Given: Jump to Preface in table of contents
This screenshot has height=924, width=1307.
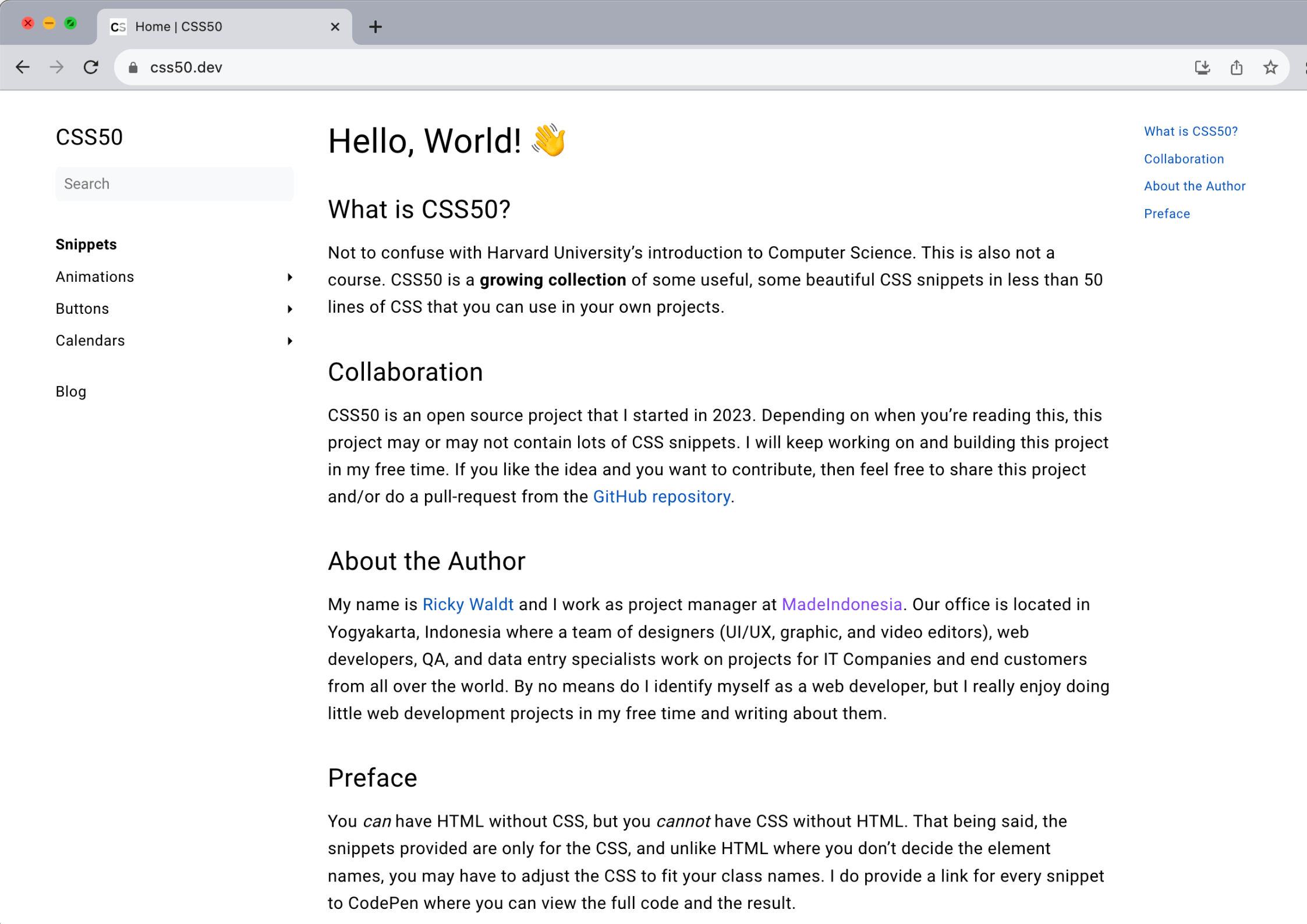Looking at the screenshot, I should (x=1167, y=214).
